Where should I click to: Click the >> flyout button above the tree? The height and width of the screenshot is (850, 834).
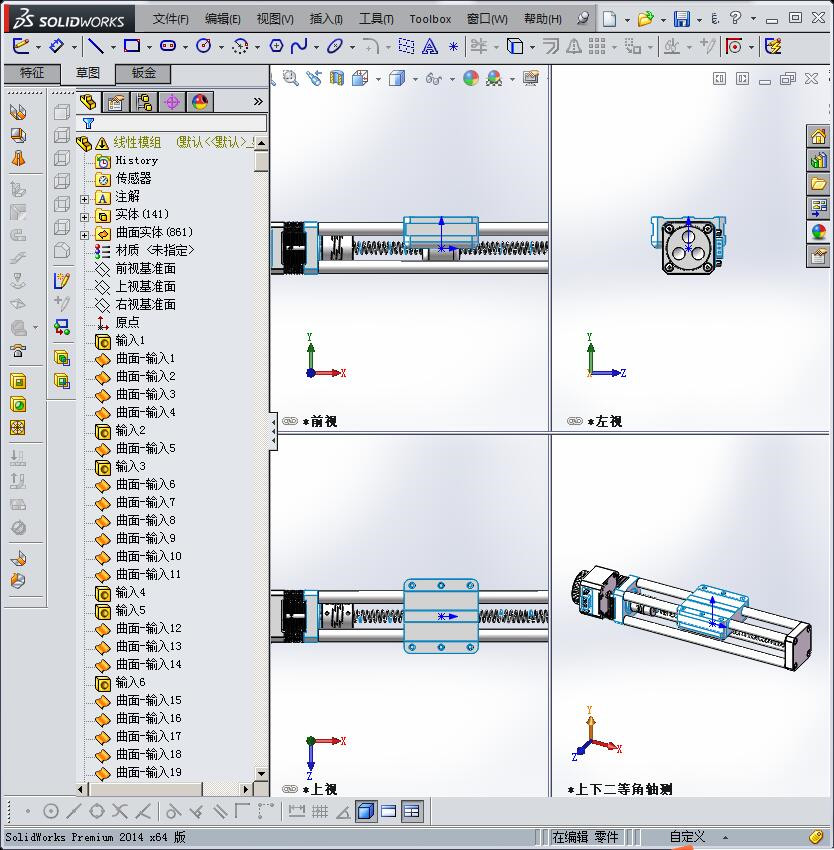pos(258,100)
